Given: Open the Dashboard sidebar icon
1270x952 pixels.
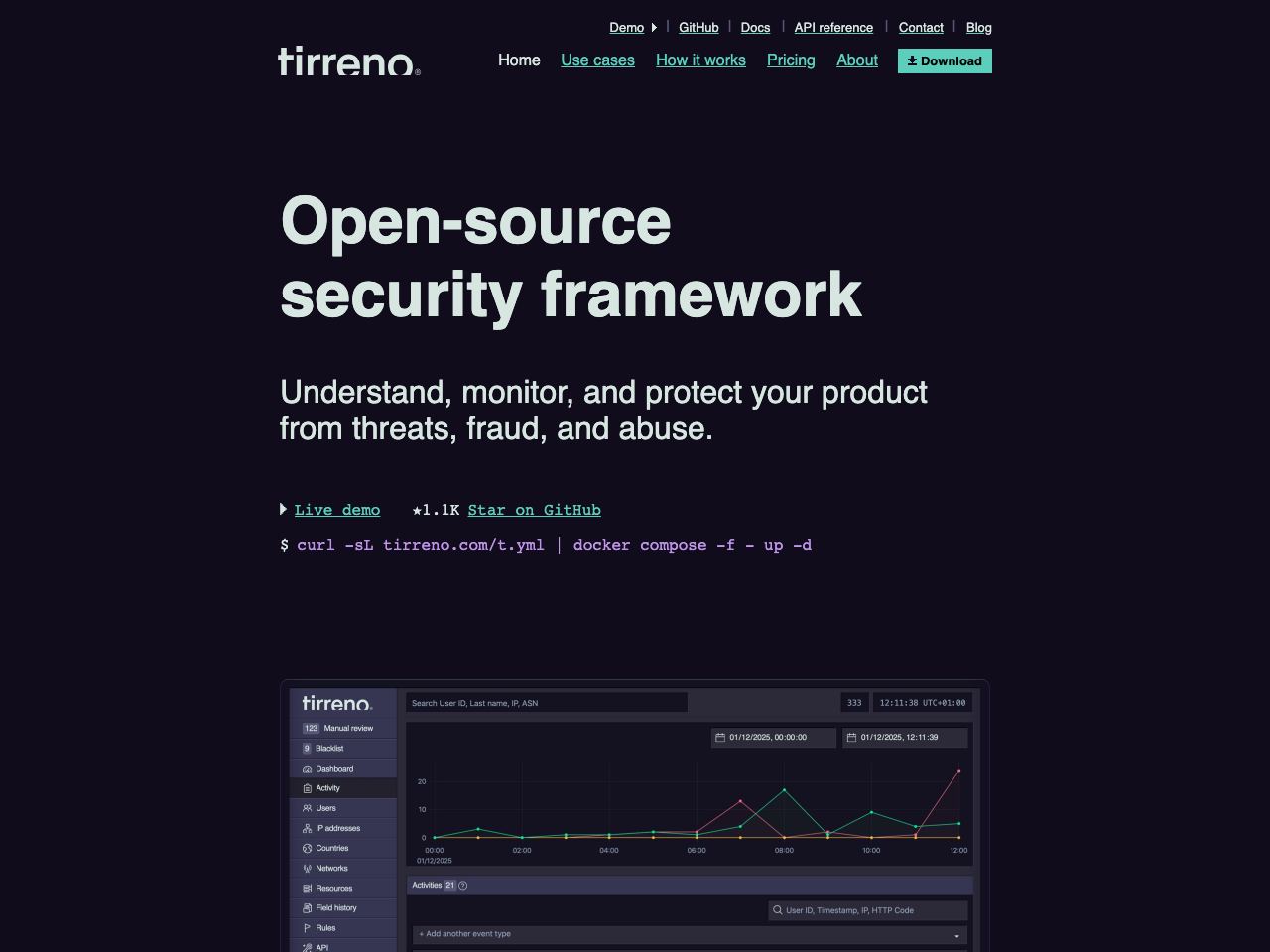Looking at the screenshot, I should click(306, 768).
